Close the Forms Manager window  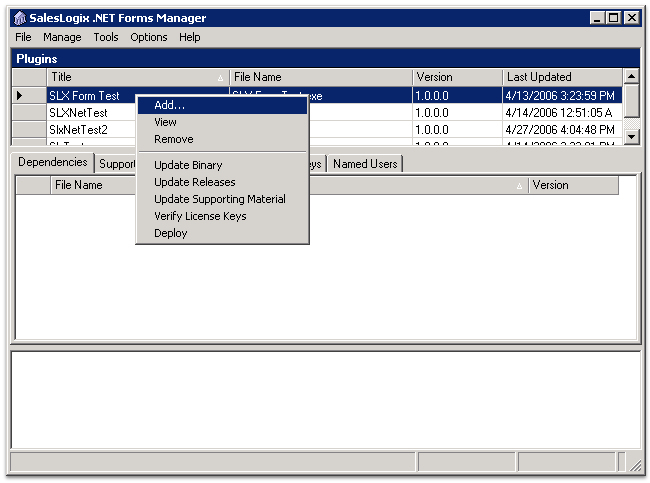(632, 18)
